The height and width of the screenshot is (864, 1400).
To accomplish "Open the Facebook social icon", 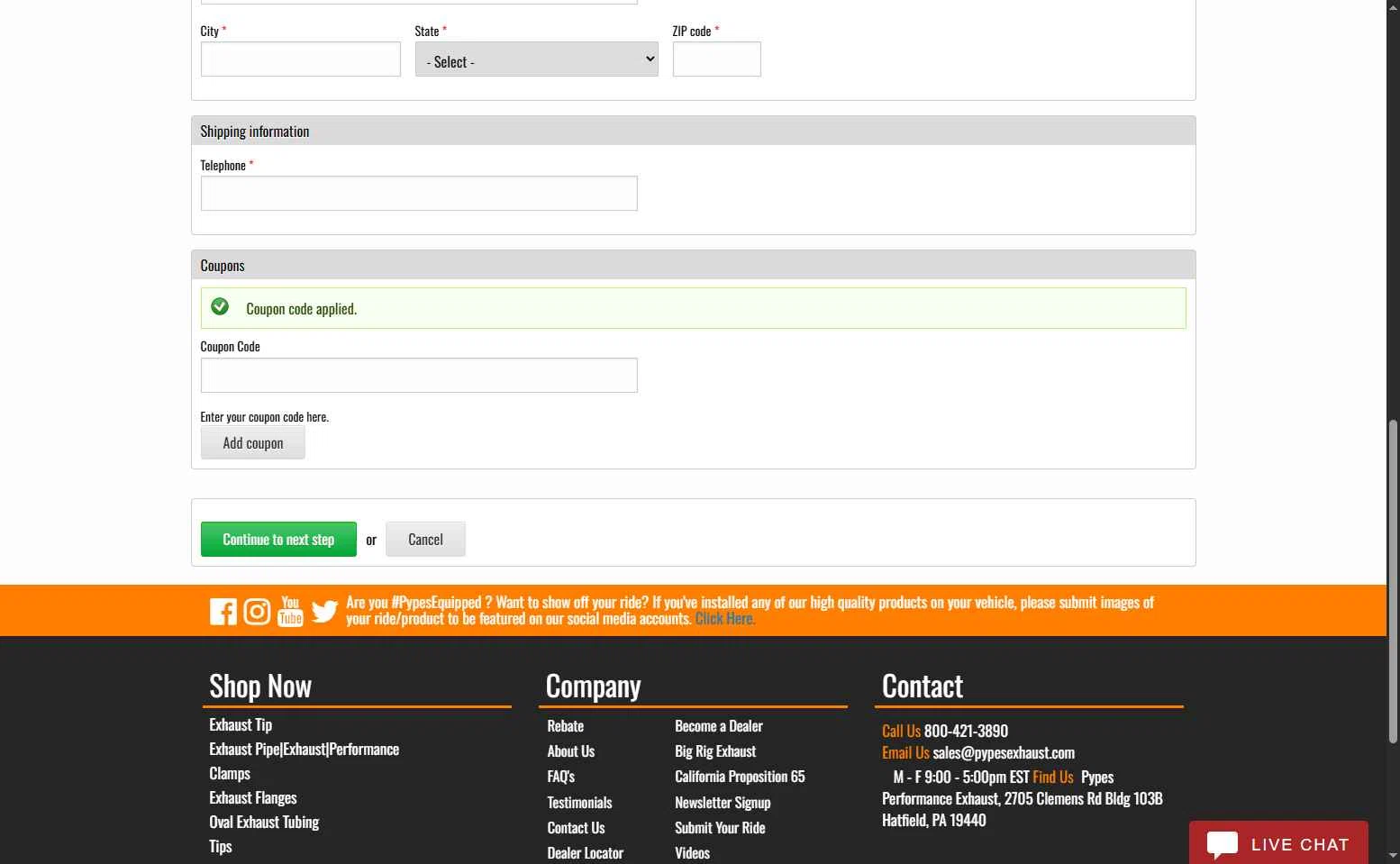I will pos(223,612).
